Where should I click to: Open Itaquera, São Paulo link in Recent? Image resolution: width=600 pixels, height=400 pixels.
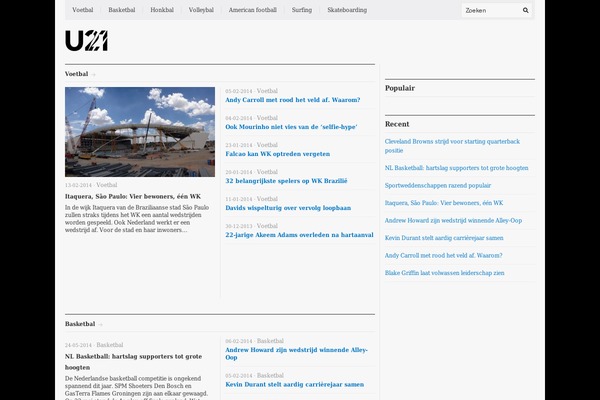(444, 203)
